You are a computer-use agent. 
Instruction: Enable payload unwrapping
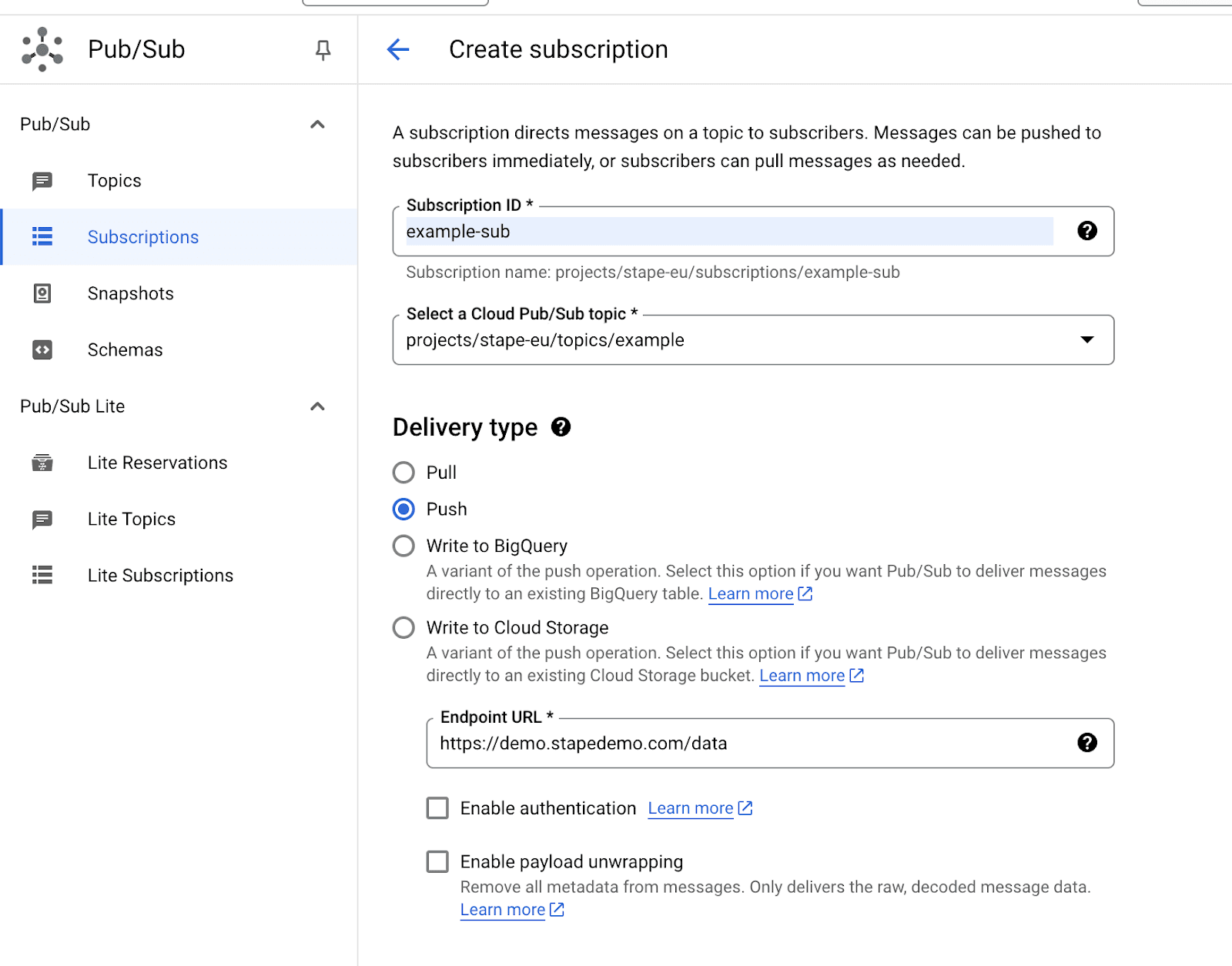click(x=437, y=861)
